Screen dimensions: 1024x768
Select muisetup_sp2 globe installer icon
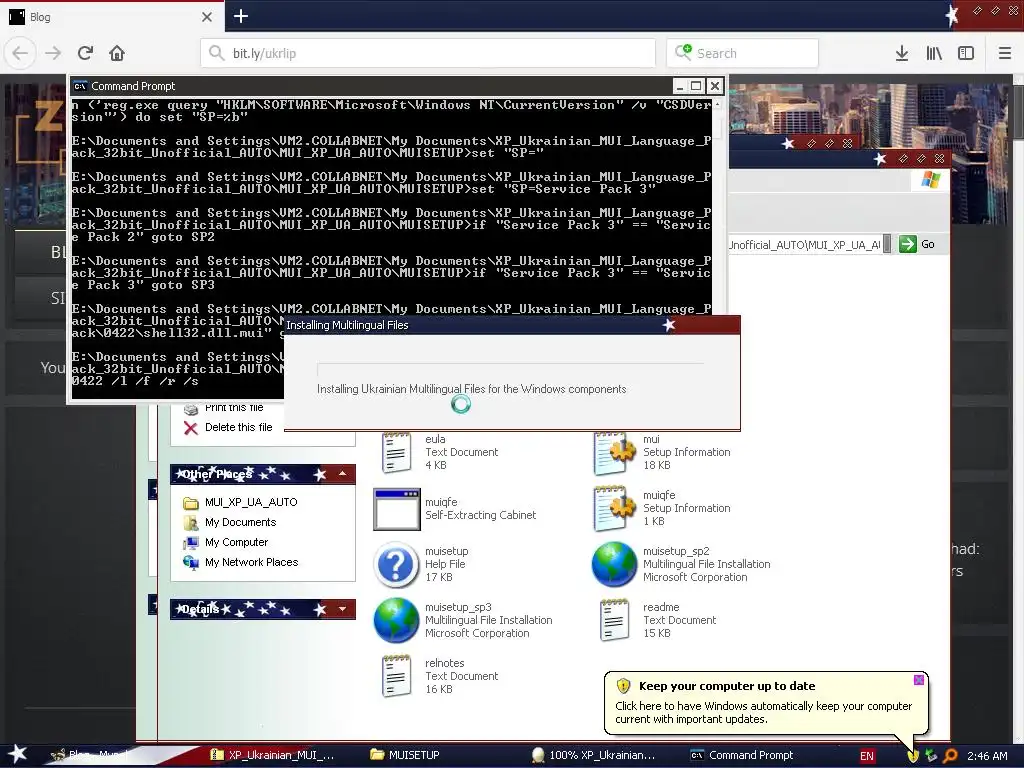[x=614, y=564]
